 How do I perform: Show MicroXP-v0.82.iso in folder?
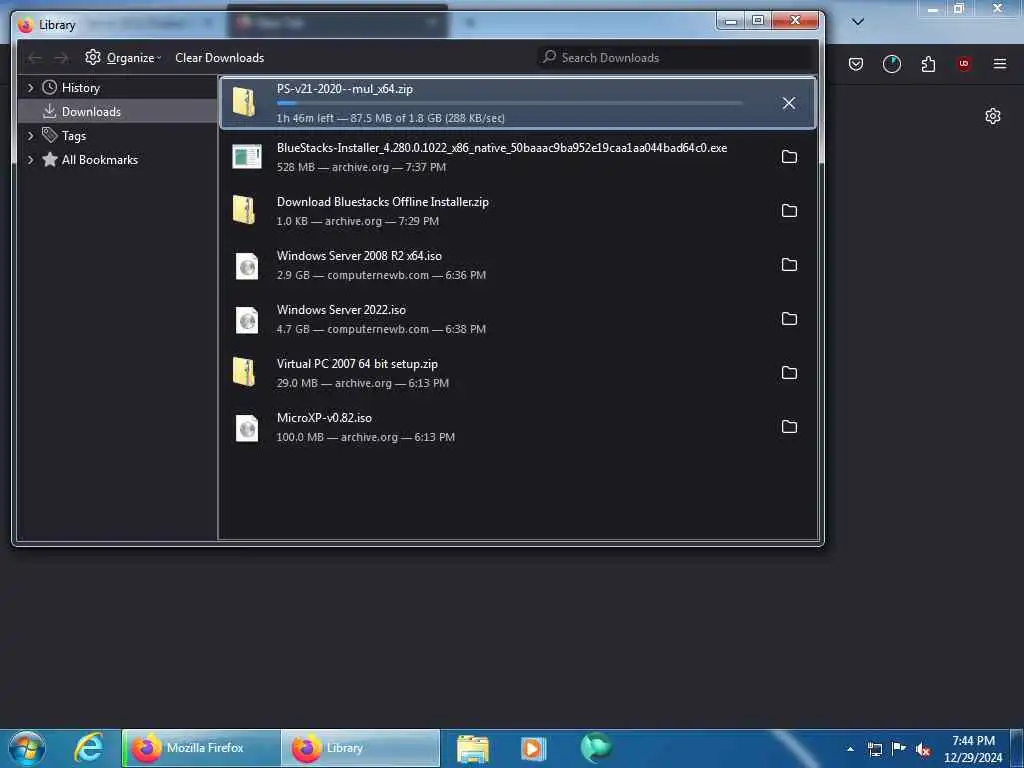click(789, 426)
